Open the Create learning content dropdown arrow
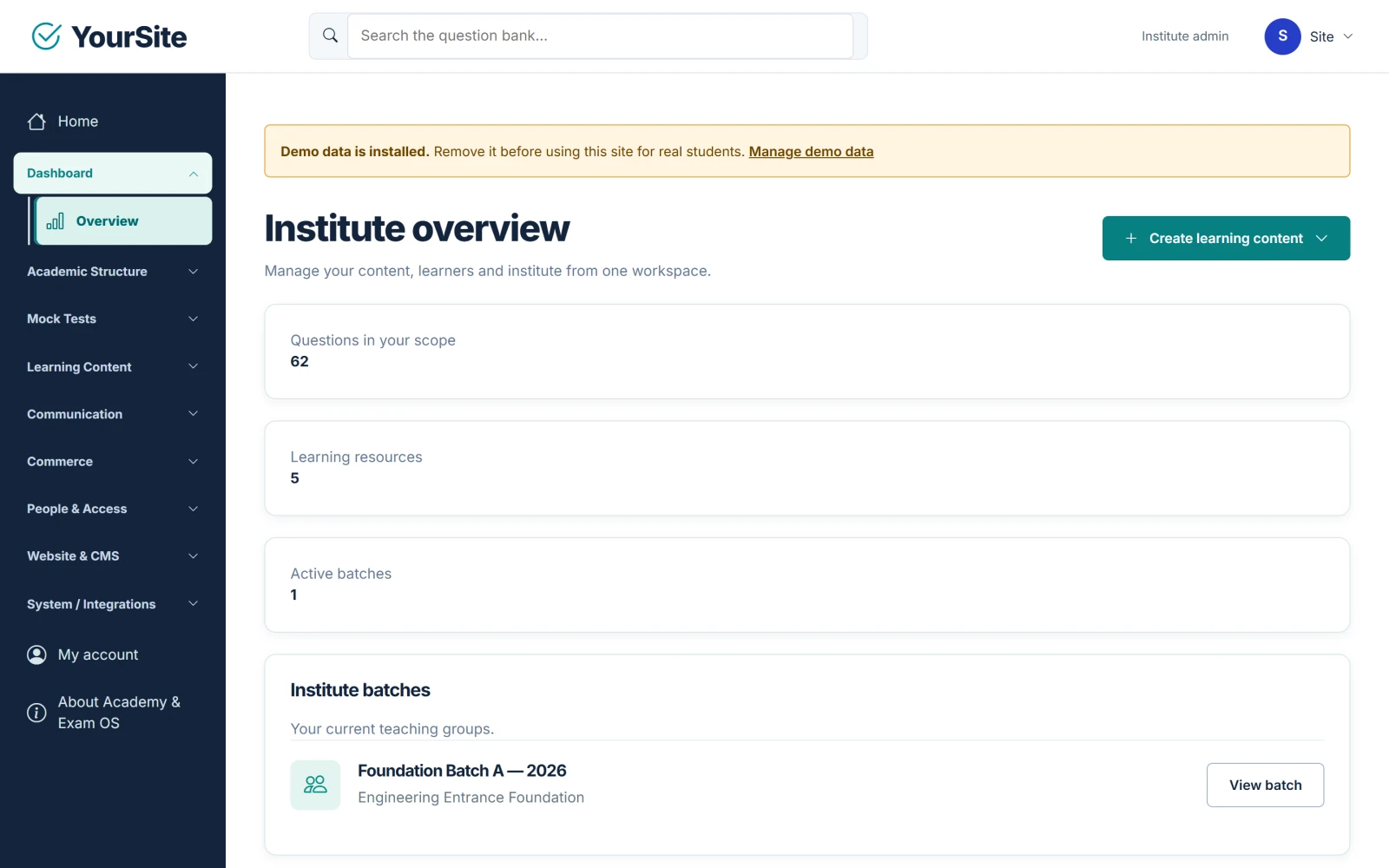 coord(1321,238)
